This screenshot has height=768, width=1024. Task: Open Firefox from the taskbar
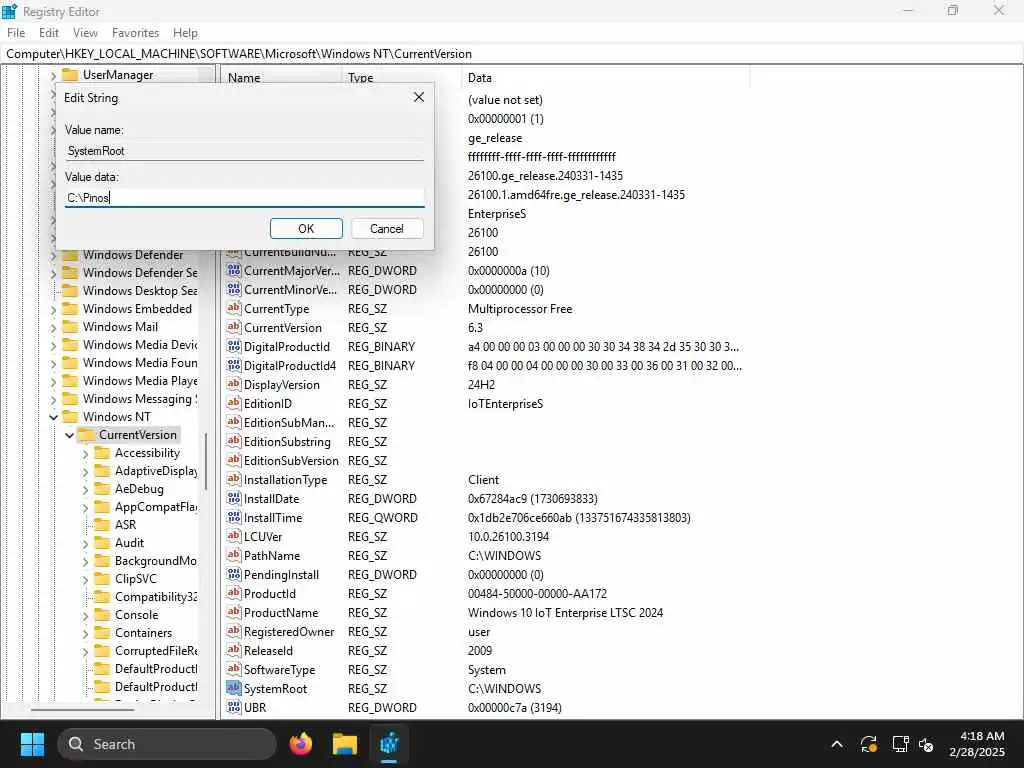click(x=301, y=744)
